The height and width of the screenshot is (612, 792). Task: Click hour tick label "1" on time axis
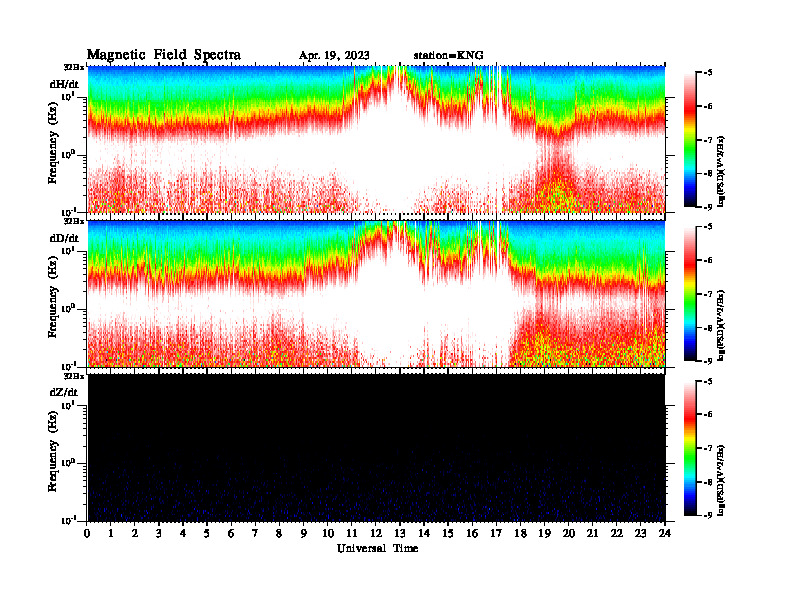click(111, 534)
